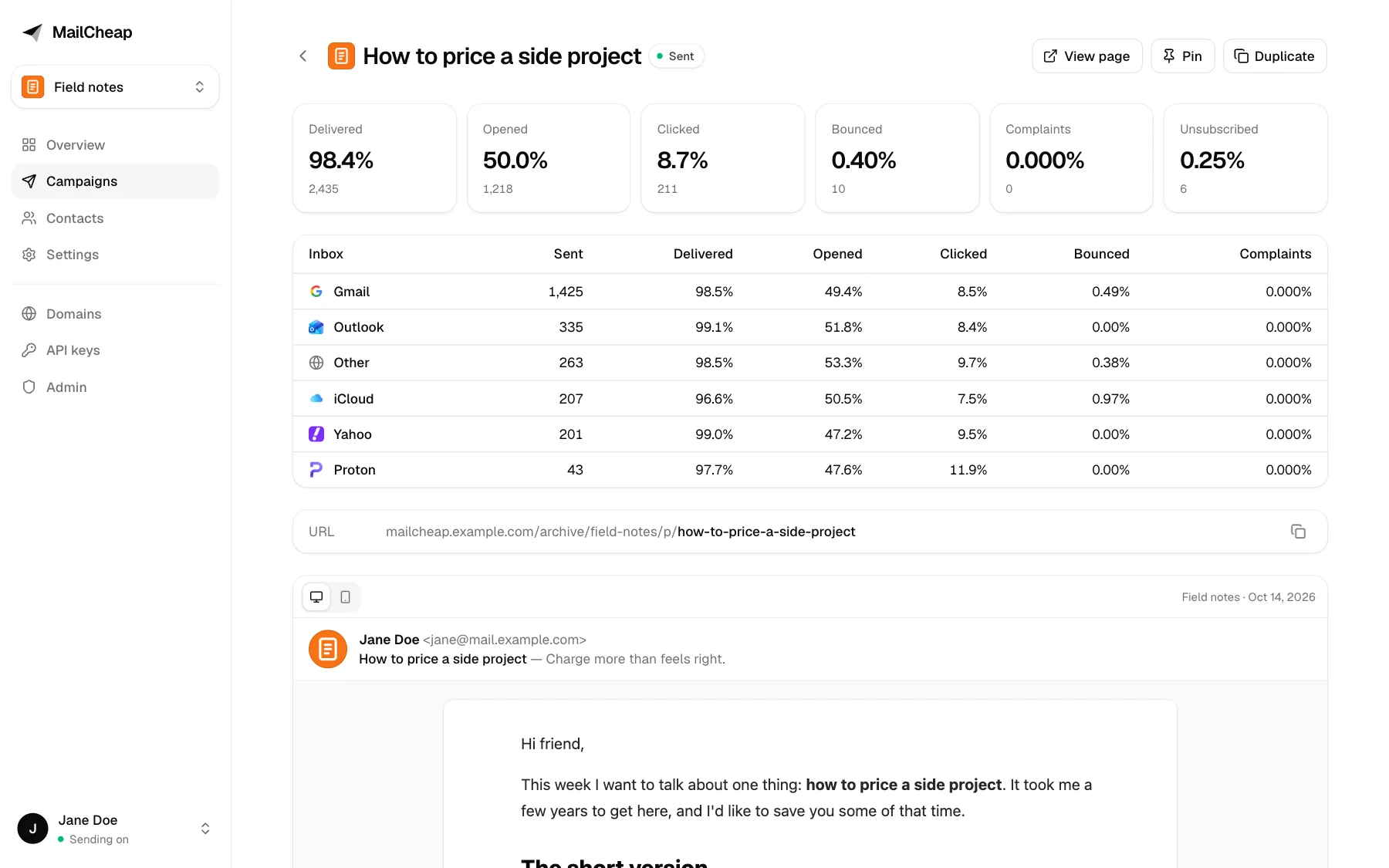Image resolution: width=1389 pixels, height=868 pixels.
Task: Click the MailCheap paper plane logo
Action: pos(32,32)
